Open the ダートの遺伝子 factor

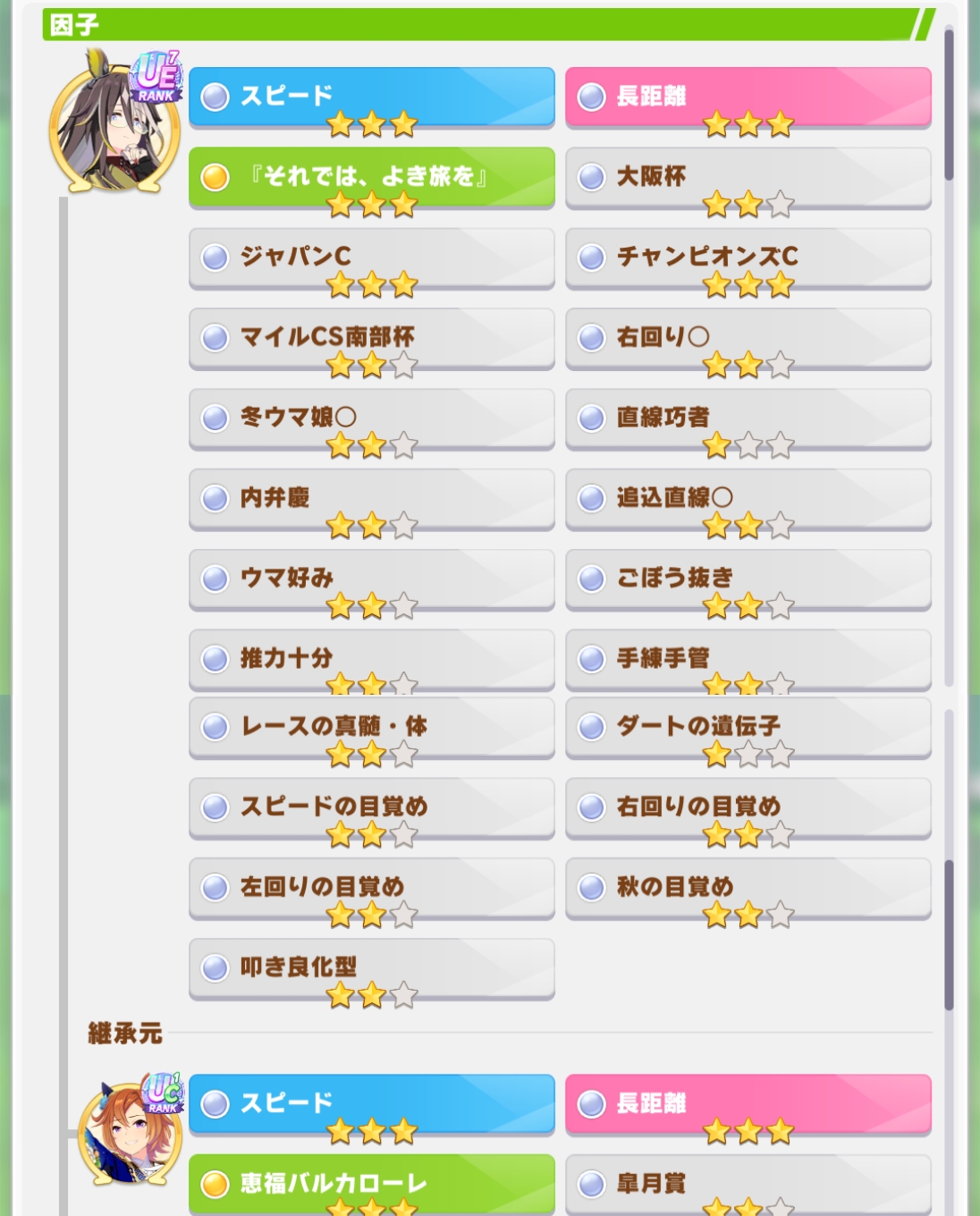click(748, 728)
